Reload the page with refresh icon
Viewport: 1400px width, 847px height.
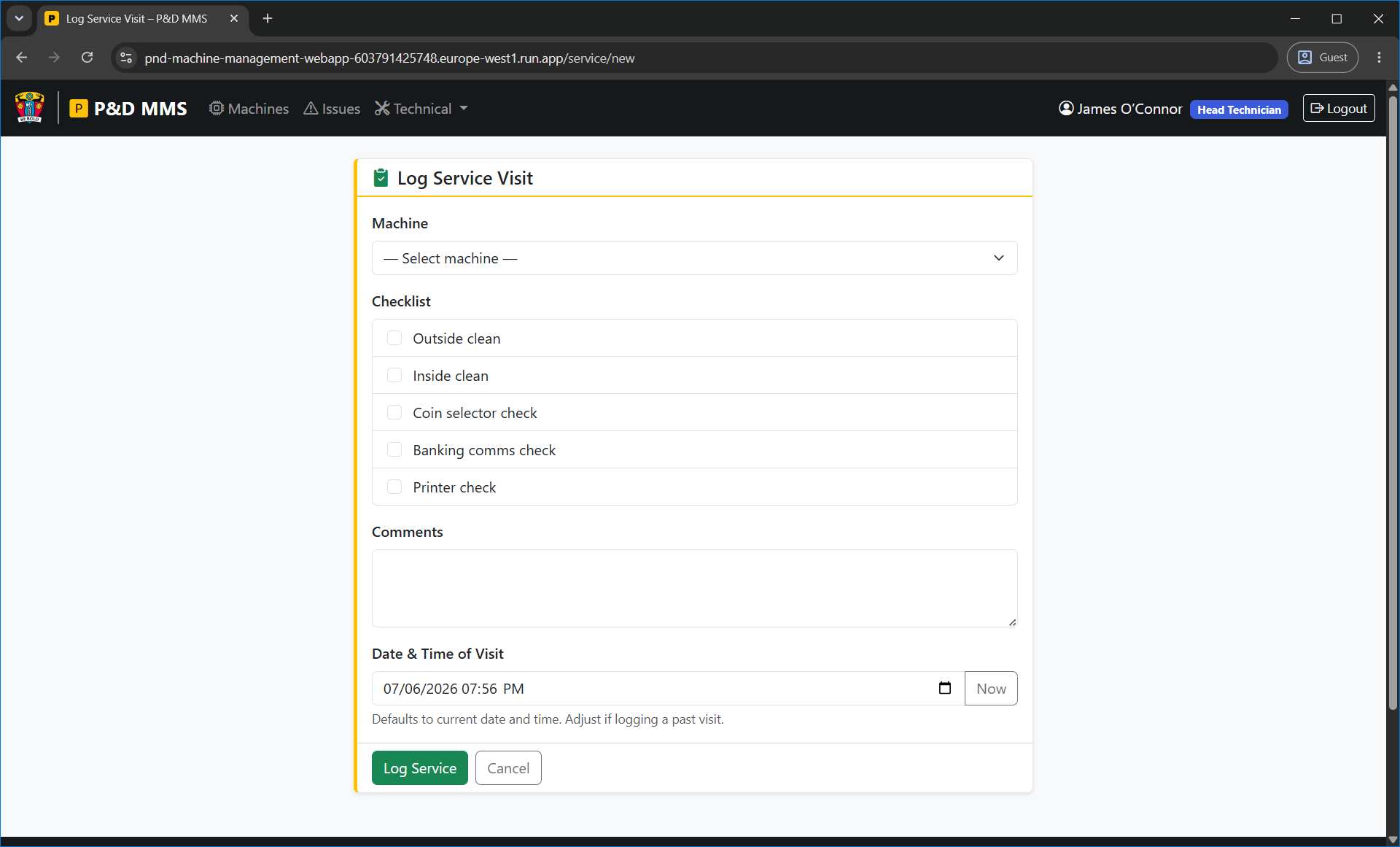point(87,58)
